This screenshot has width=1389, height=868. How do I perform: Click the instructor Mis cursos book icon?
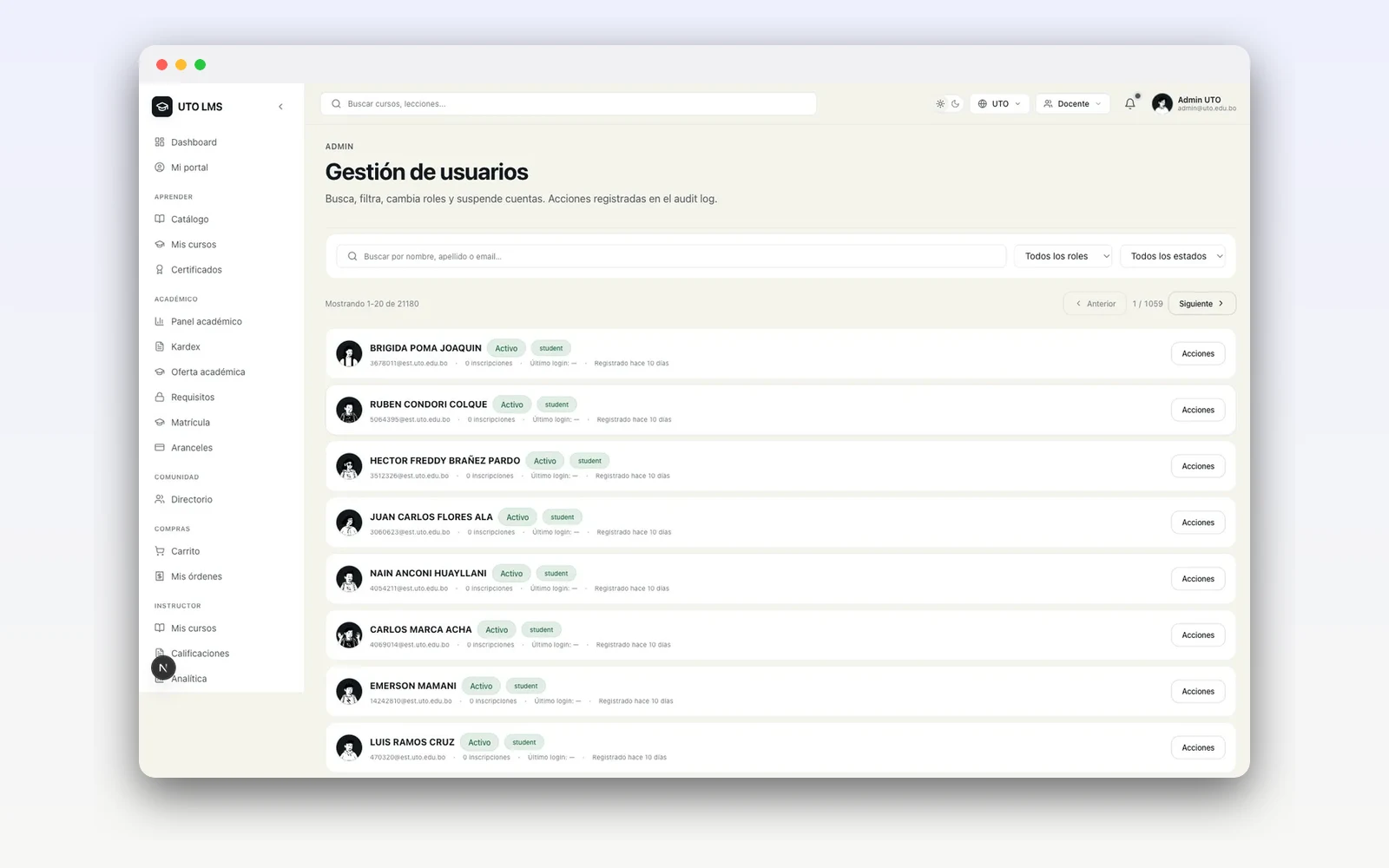click(160, 628)
